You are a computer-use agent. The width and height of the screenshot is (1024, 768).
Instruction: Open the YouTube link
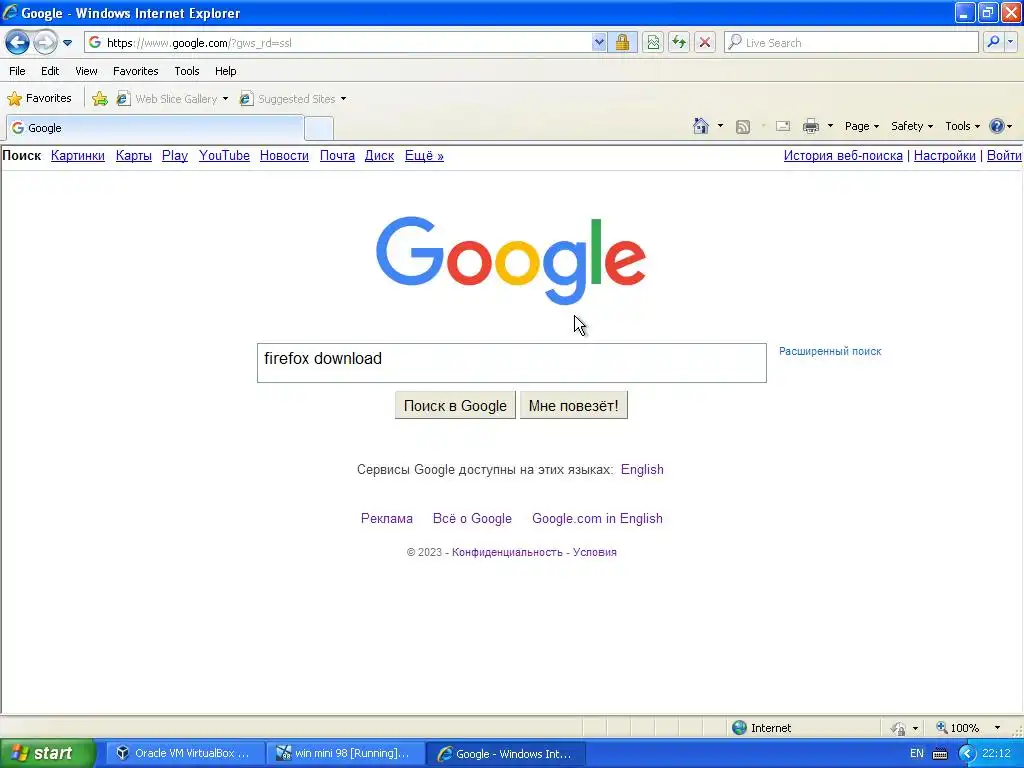(224, 155)
